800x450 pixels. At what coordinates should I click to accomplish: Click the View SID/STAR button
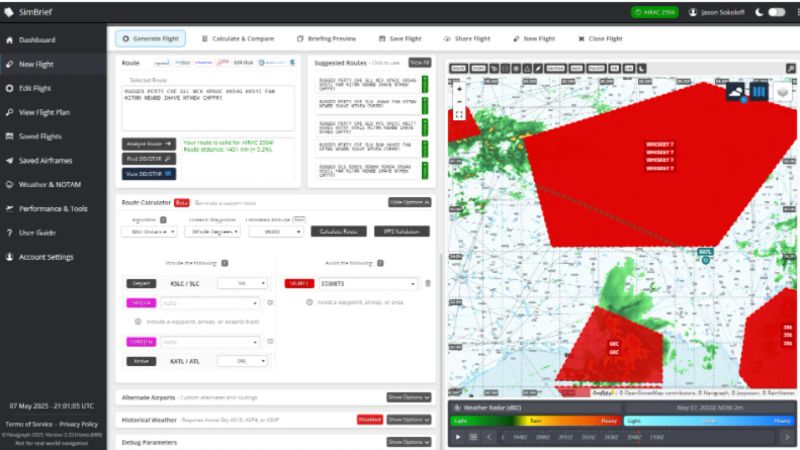tap(149, 174)
